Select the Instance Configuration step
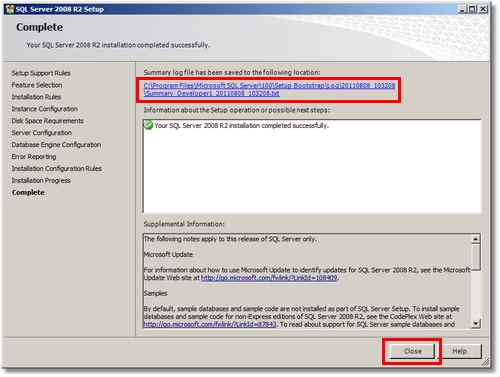 point(44,109)
